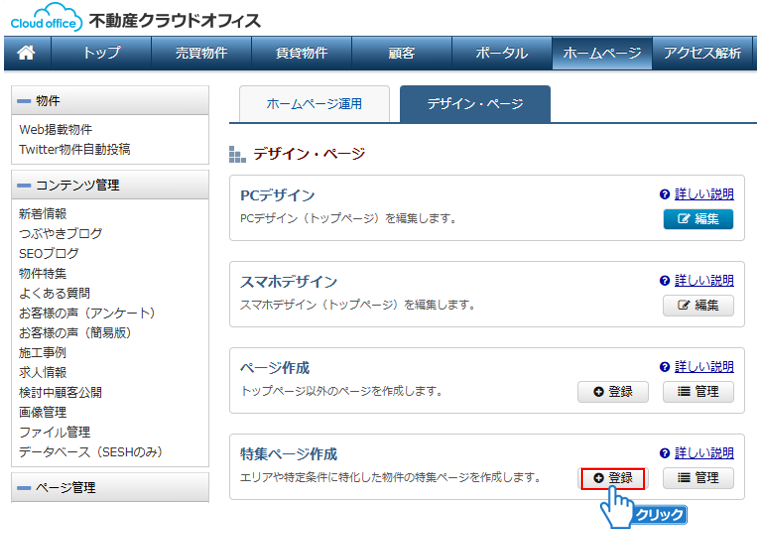Open Twitter物件自動投稿 in sidebar

tap(74, 149)
